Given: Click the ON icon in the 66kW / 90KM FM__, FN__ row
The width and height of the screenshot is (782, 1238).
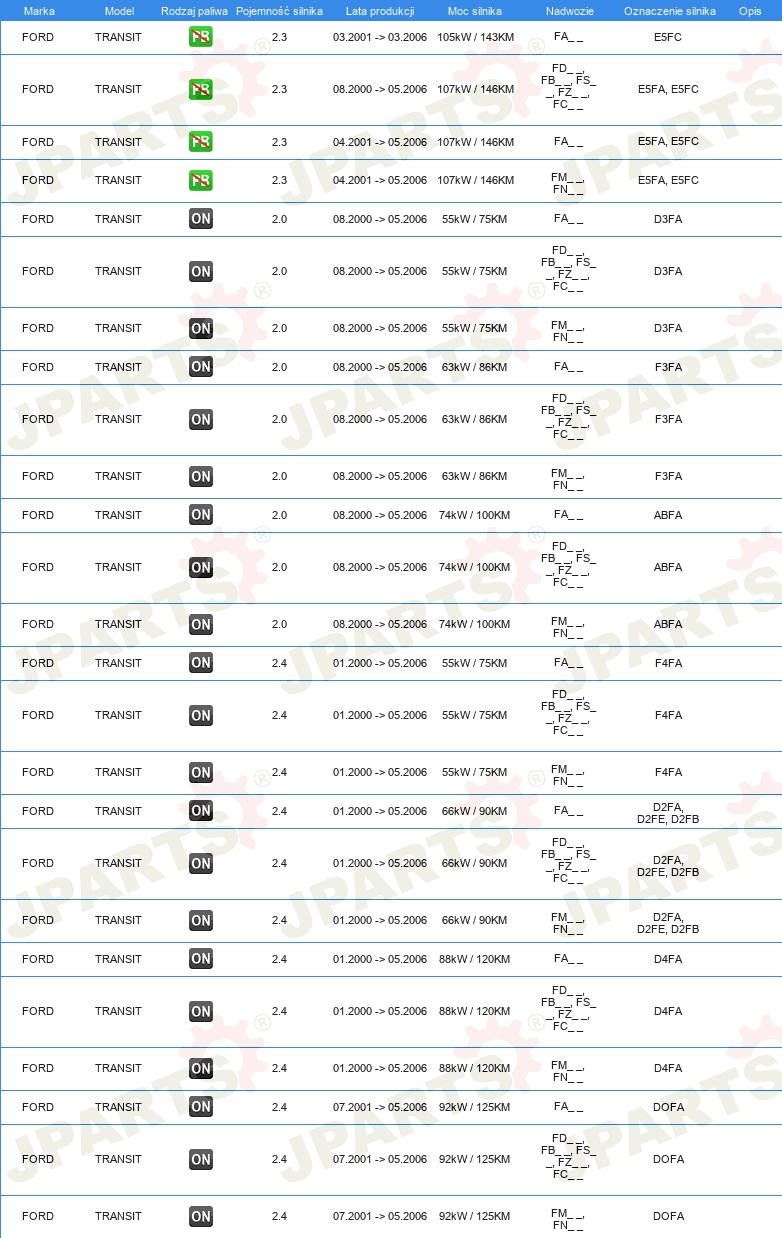Looking at the screenshot, I should pyautogui.click(x=201, y=920).
